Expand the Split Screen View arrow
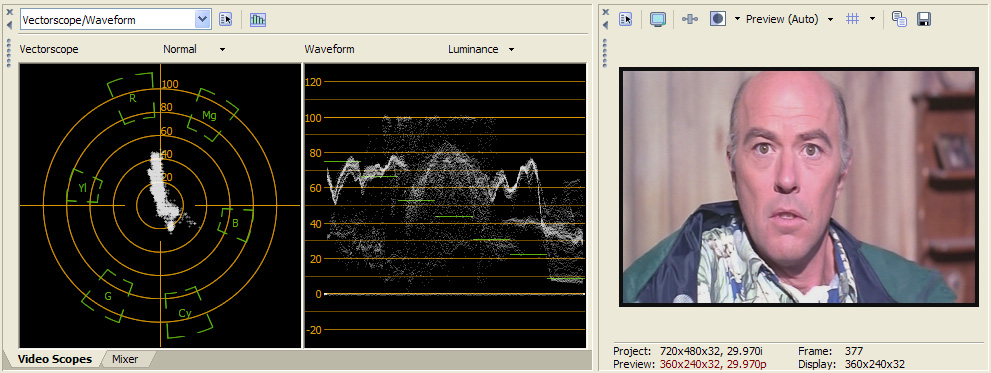 click(737, 20)
